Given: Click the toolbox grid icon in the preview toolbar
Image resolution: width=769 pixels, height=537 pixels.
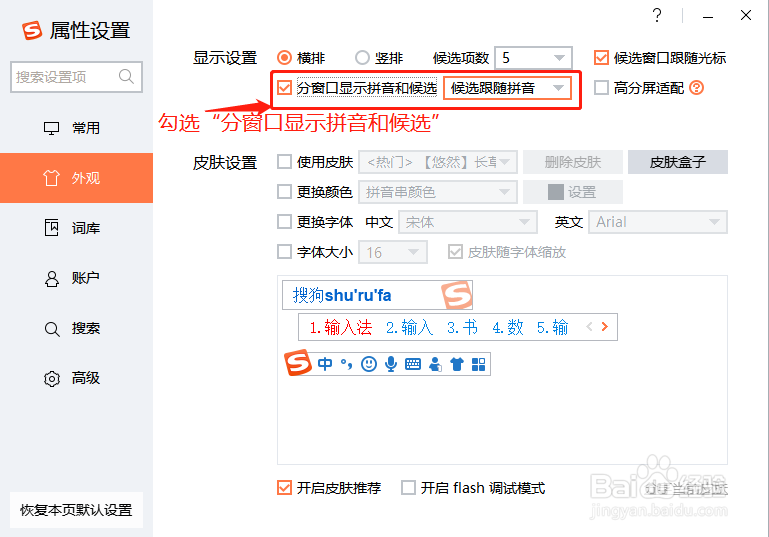Looking at the screenshot, I should click(x=478, y=364).
